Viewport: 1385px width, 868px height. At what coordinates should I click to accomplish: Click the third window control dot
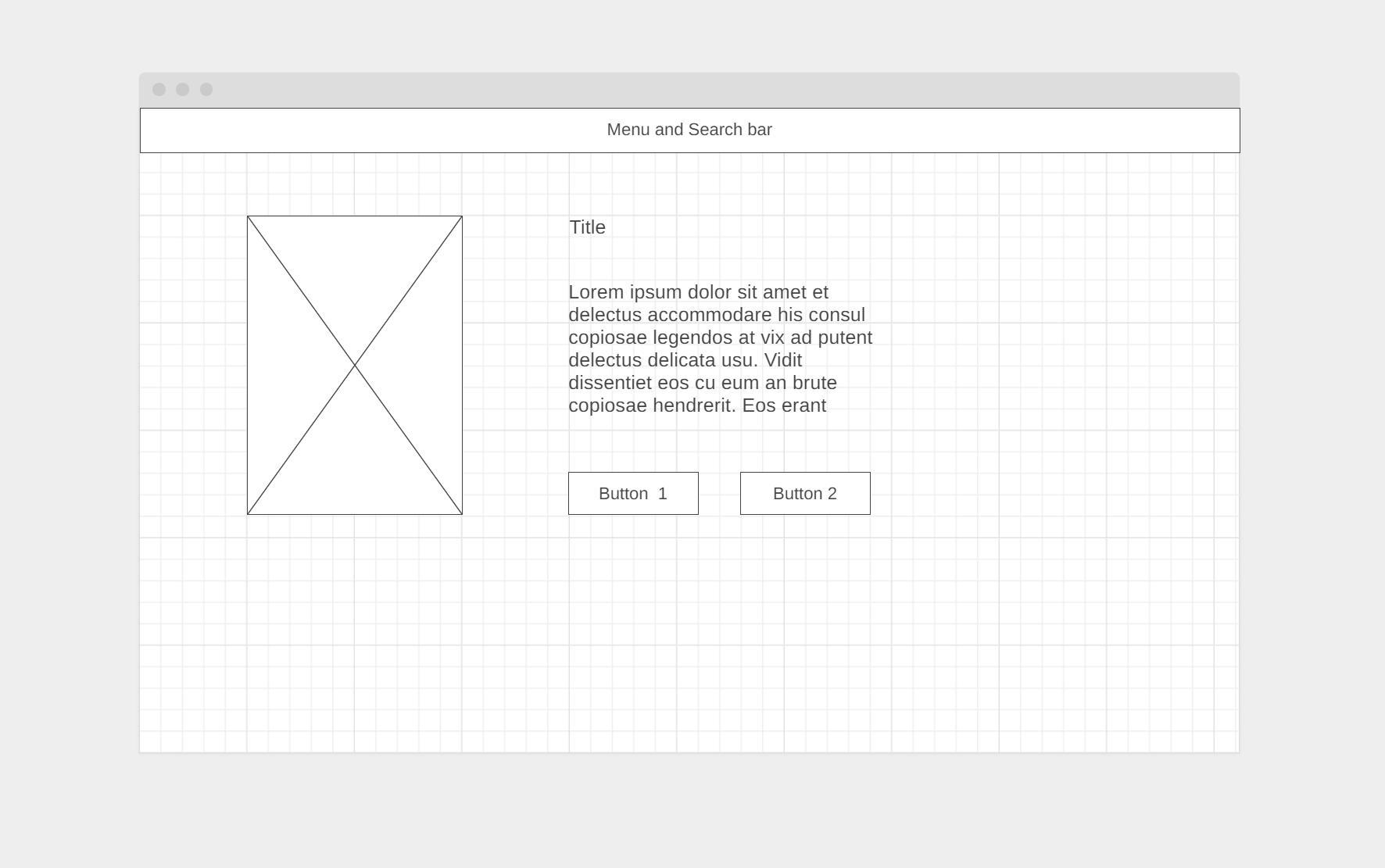coord(206,89)
